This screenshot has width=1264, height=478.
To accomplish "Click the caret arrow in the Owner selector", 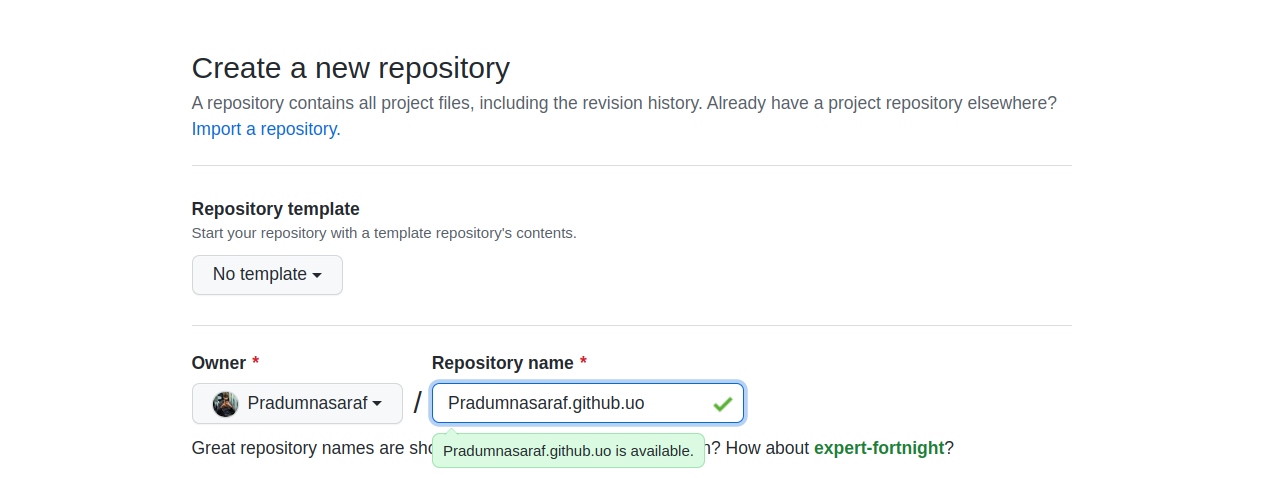I will [377, 404].
